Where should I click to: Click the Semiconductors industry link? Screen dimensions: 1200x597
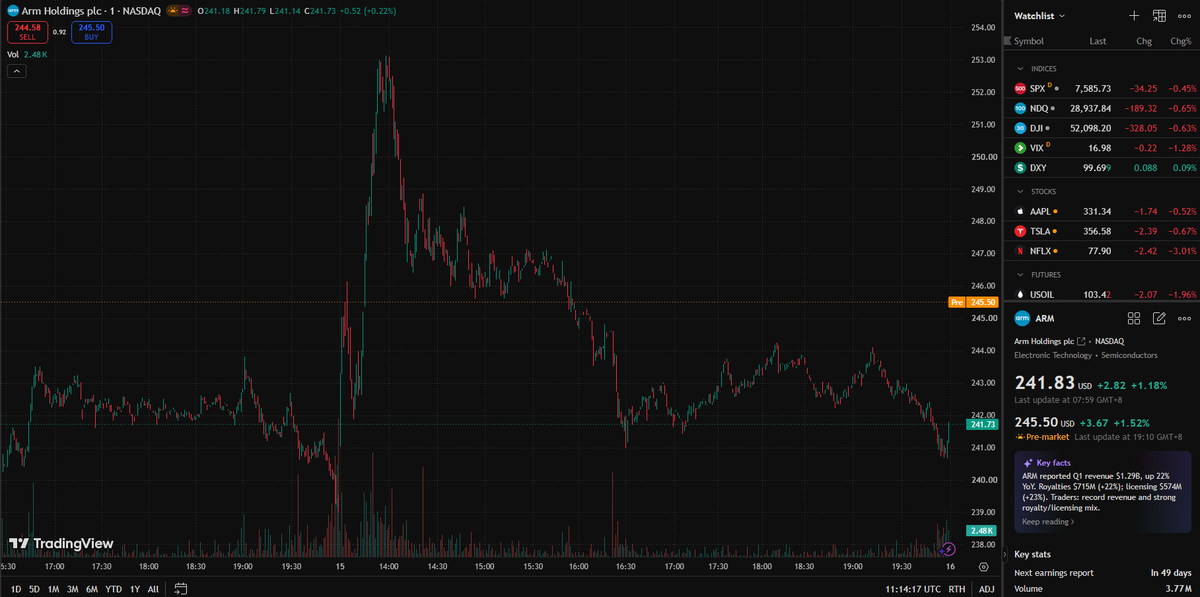pyautogui.click(x=1130, y=355)
